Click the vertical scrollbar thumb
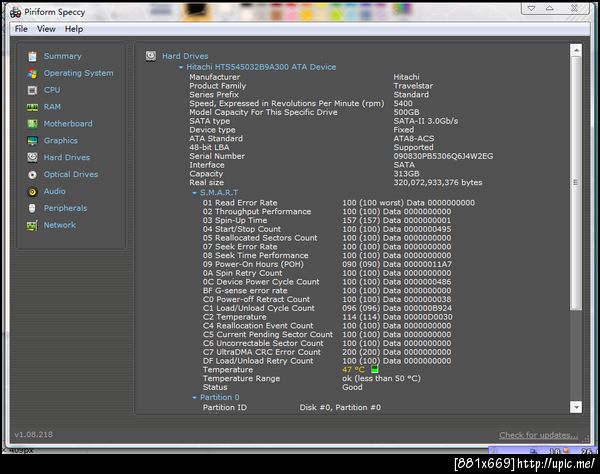The image size is (600, 474). (576, 183)
